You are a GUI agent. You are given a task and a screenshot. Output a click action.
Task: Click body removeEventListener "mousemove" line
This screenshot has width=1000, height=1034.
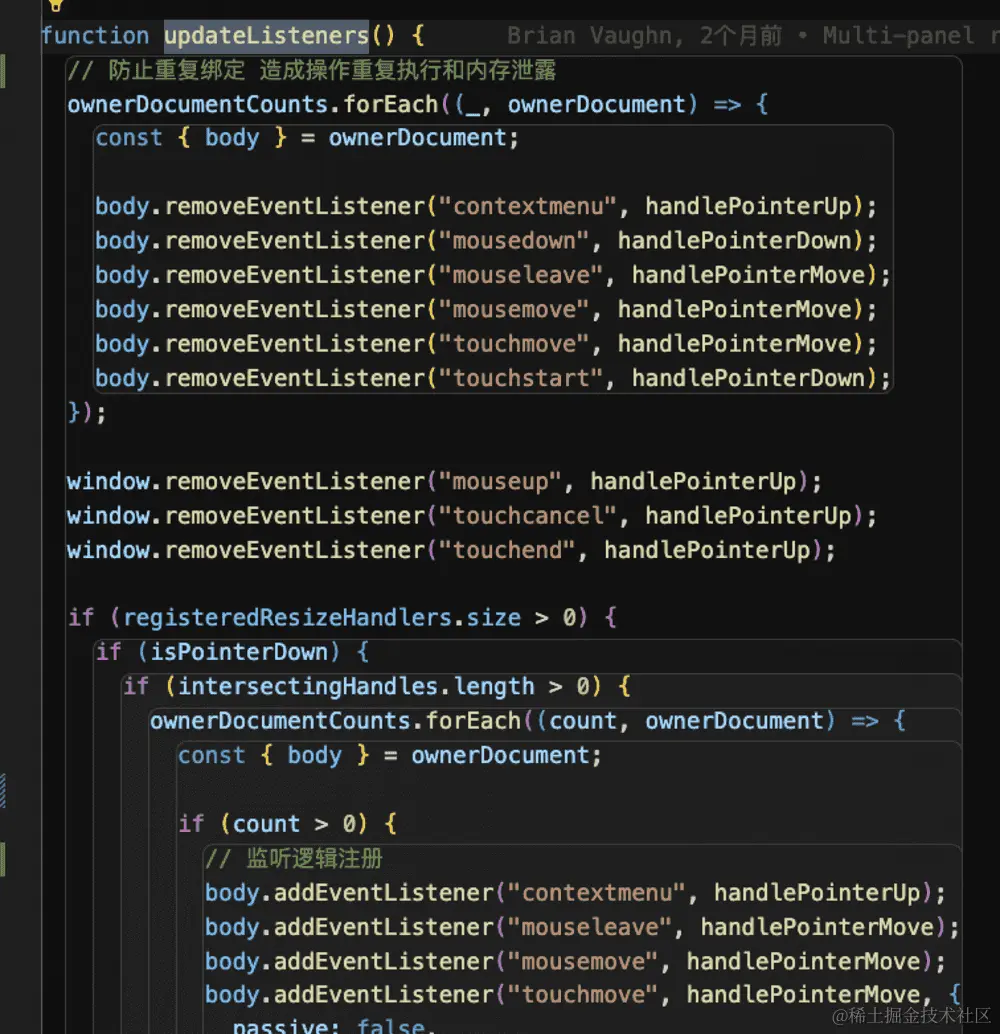point(486,310)
